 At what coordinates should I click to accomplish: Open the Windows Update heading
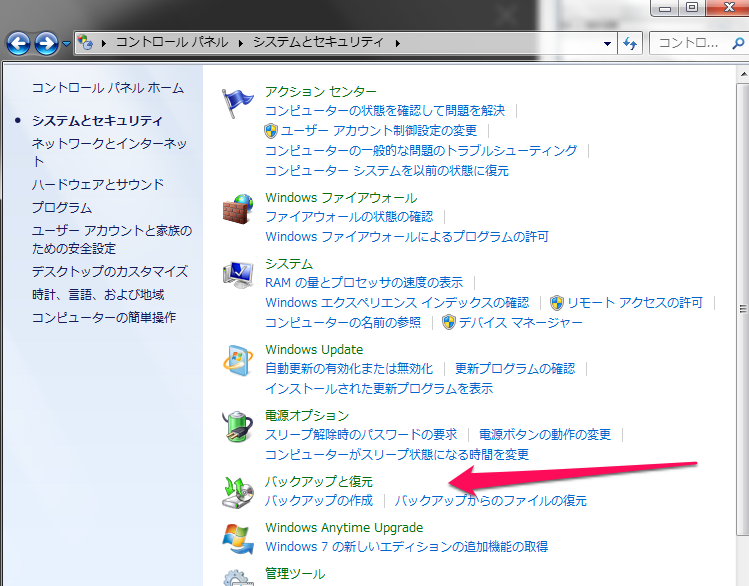(314, 350)
